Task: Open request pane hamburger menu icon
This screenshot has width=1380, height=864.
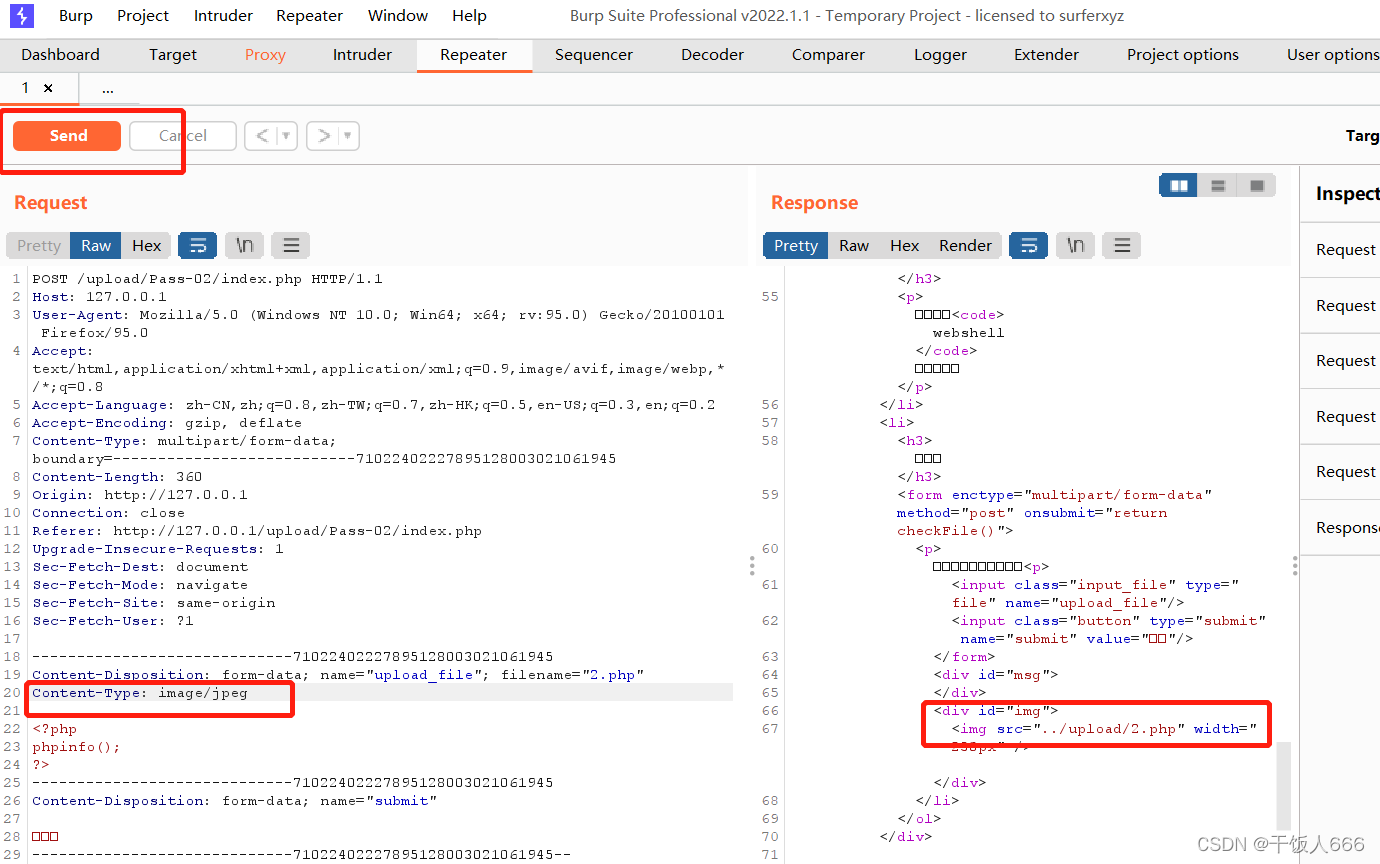Action: point(290,245)
